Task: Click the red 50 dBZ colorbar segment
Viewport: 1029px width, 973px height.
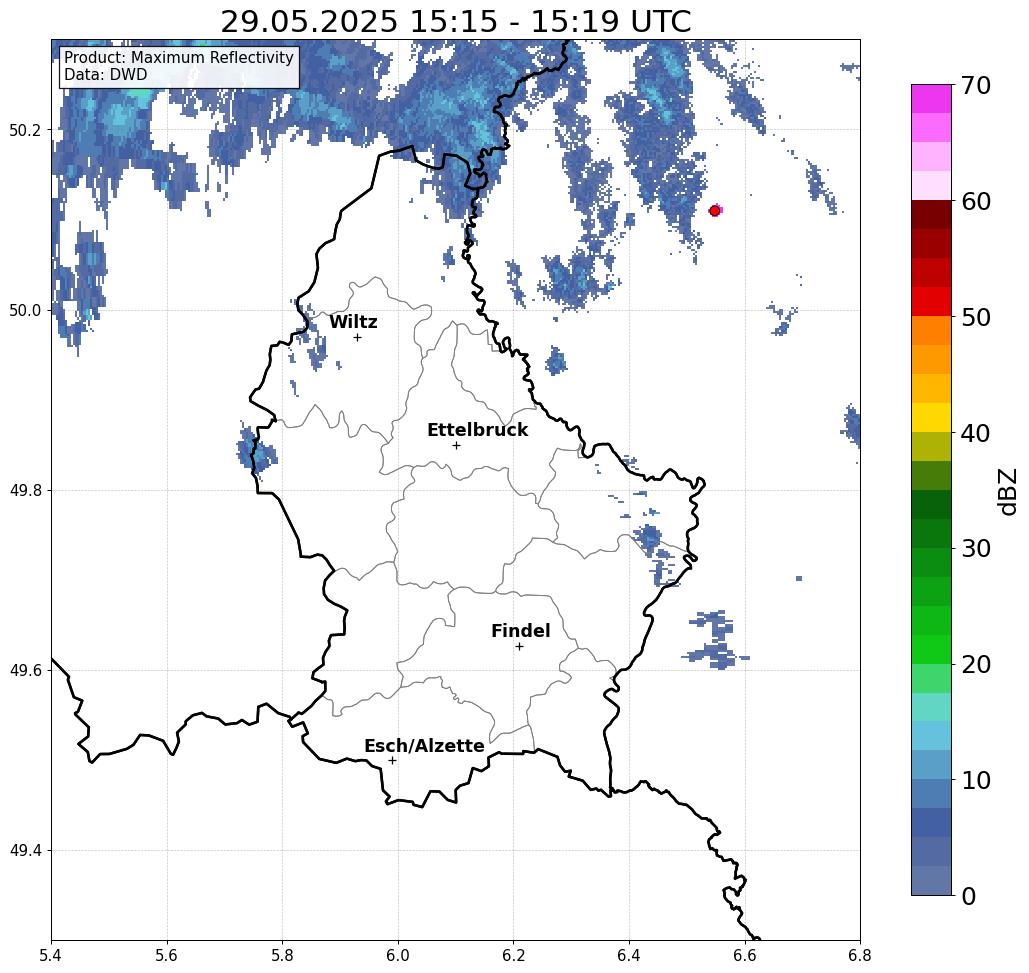Action: 931,302
